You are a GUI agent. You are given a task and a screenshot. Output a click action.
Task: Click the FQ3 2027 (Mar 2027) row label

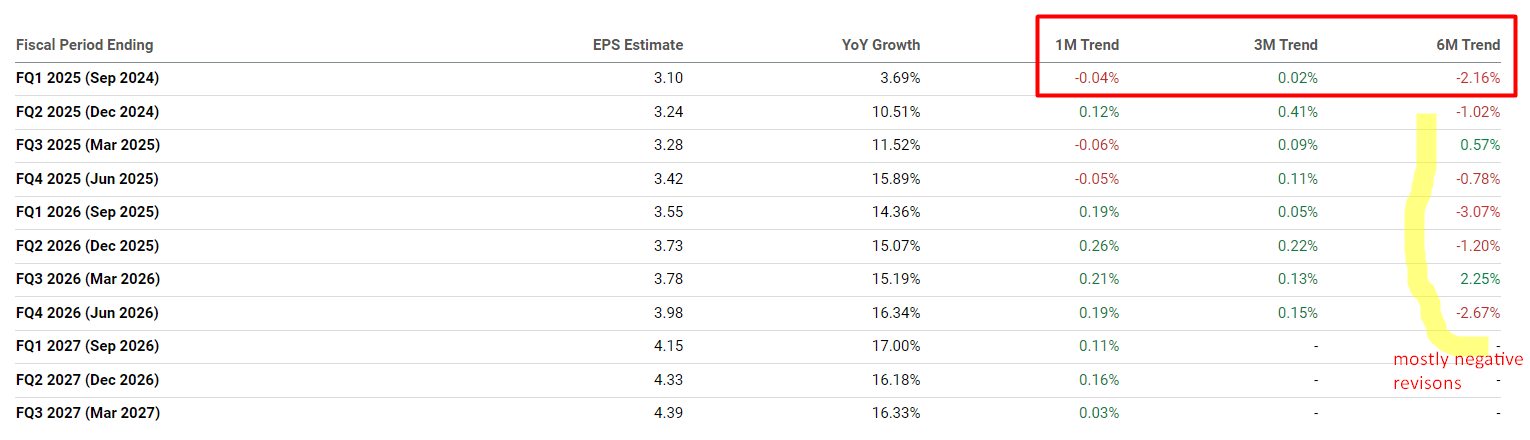point(87,413)
